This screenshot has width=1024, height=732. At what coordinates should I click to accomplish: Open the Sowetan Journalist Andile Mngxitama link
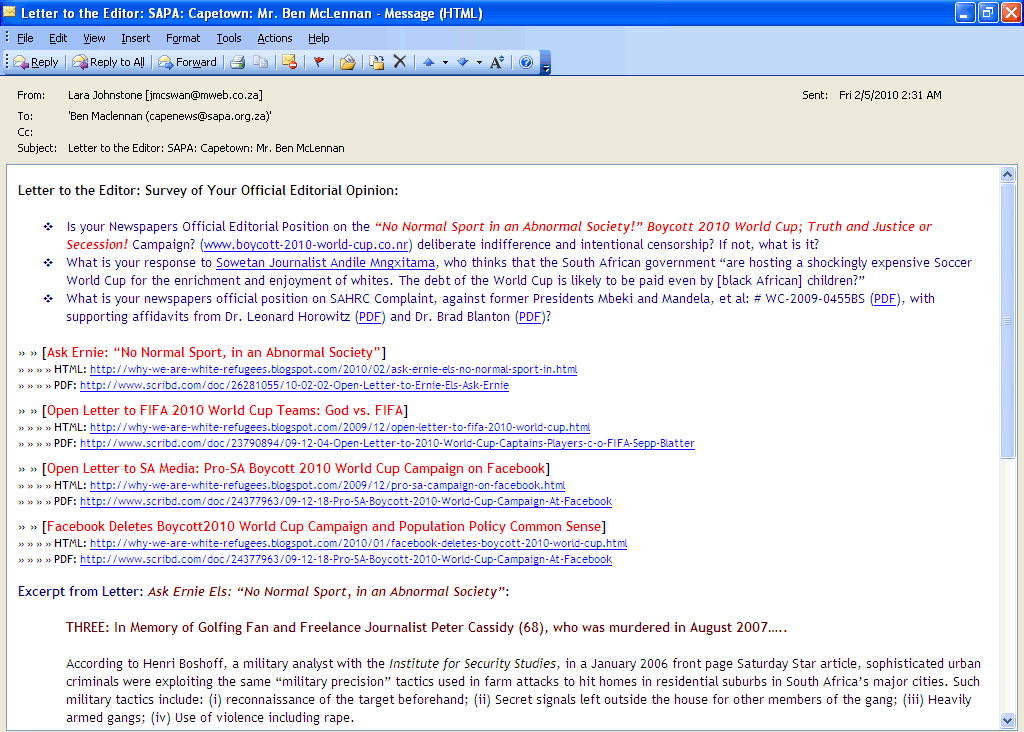pos(325,263)
